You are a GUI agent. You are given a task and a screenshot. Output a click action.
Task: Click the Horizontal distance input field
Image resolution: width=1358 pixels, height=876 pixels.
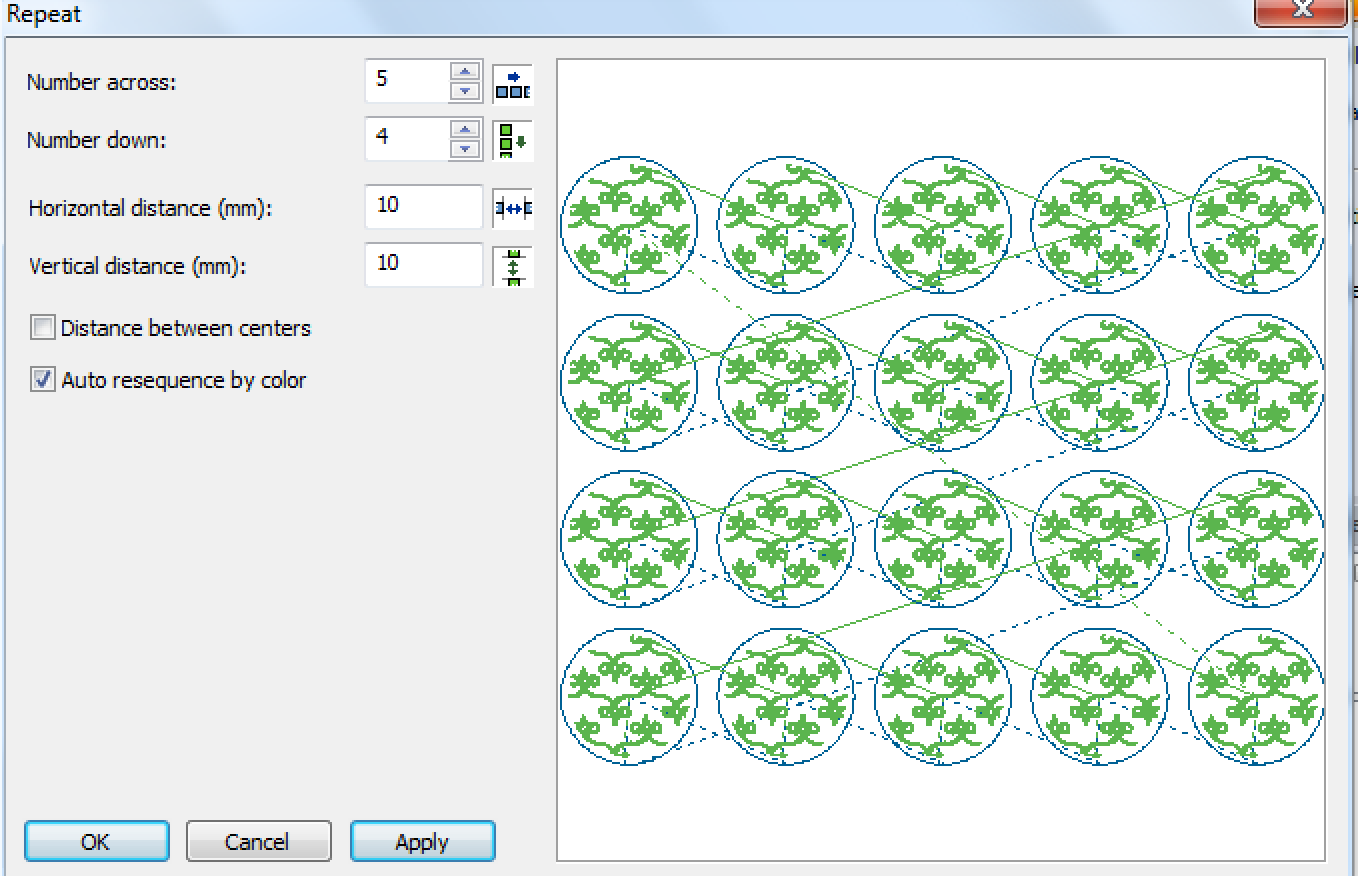tap(424, 207)
